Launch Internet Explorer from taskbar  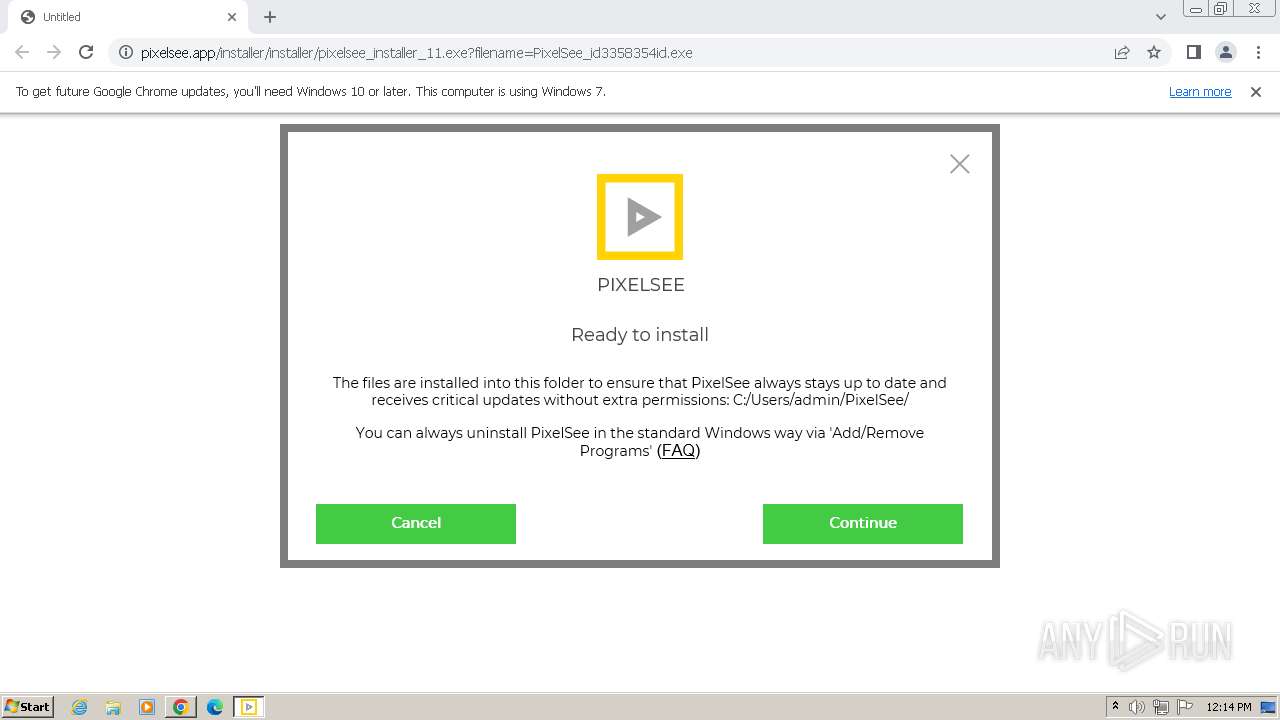point(80,707)
